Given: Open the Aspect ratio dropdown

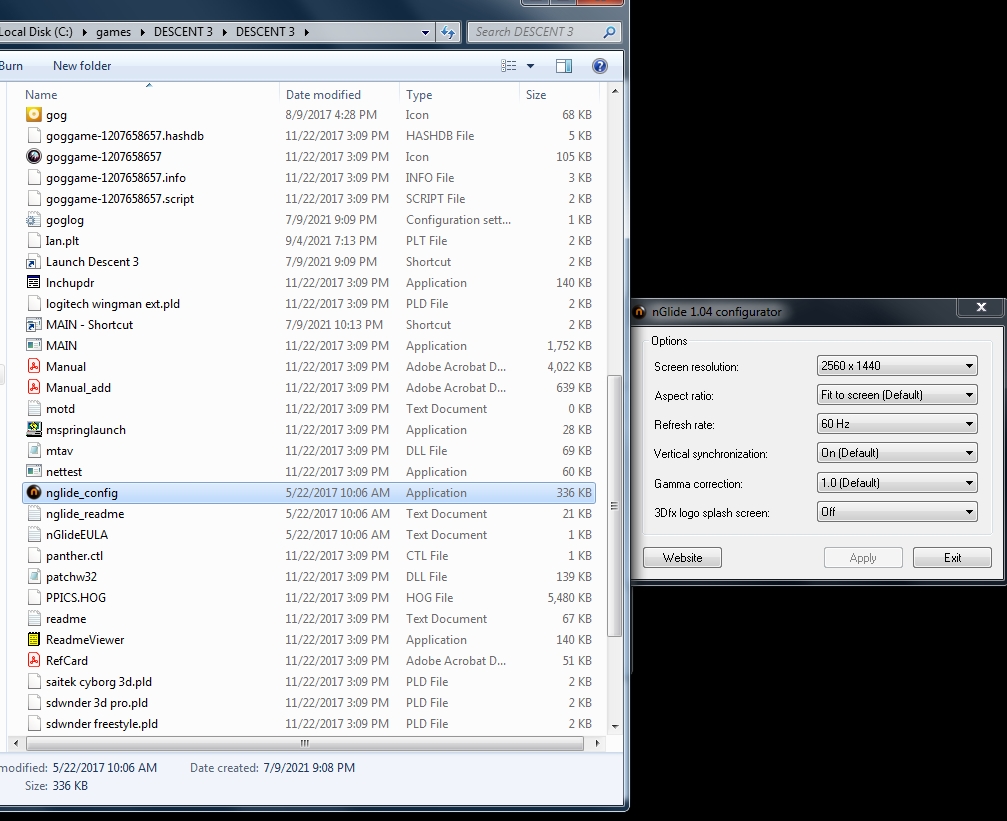Looking at the screenshot, I should (x=897, y=394).
